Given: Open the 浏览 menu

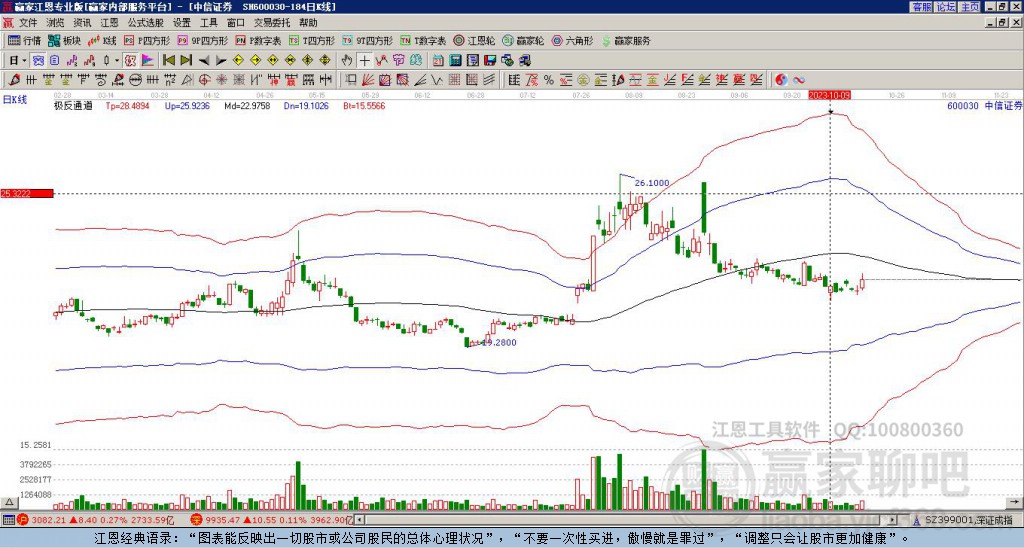Looking at the screenshot, I should pos(56,23).
